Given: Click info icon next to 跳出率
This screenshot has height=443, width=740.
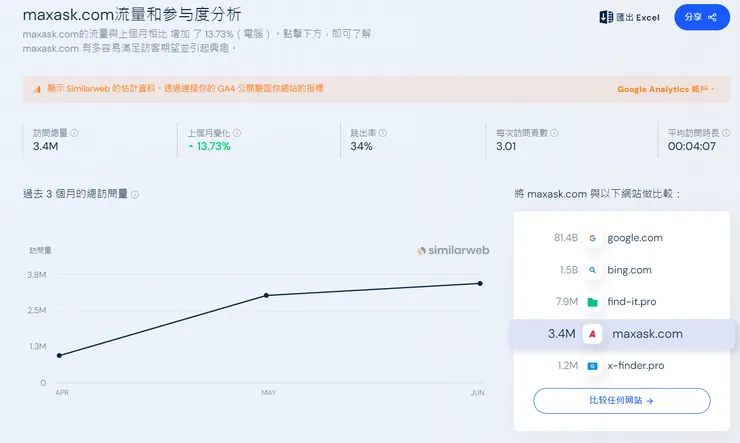Looking at the screenshot, I should pyautogui.click(x=383, y=133).
